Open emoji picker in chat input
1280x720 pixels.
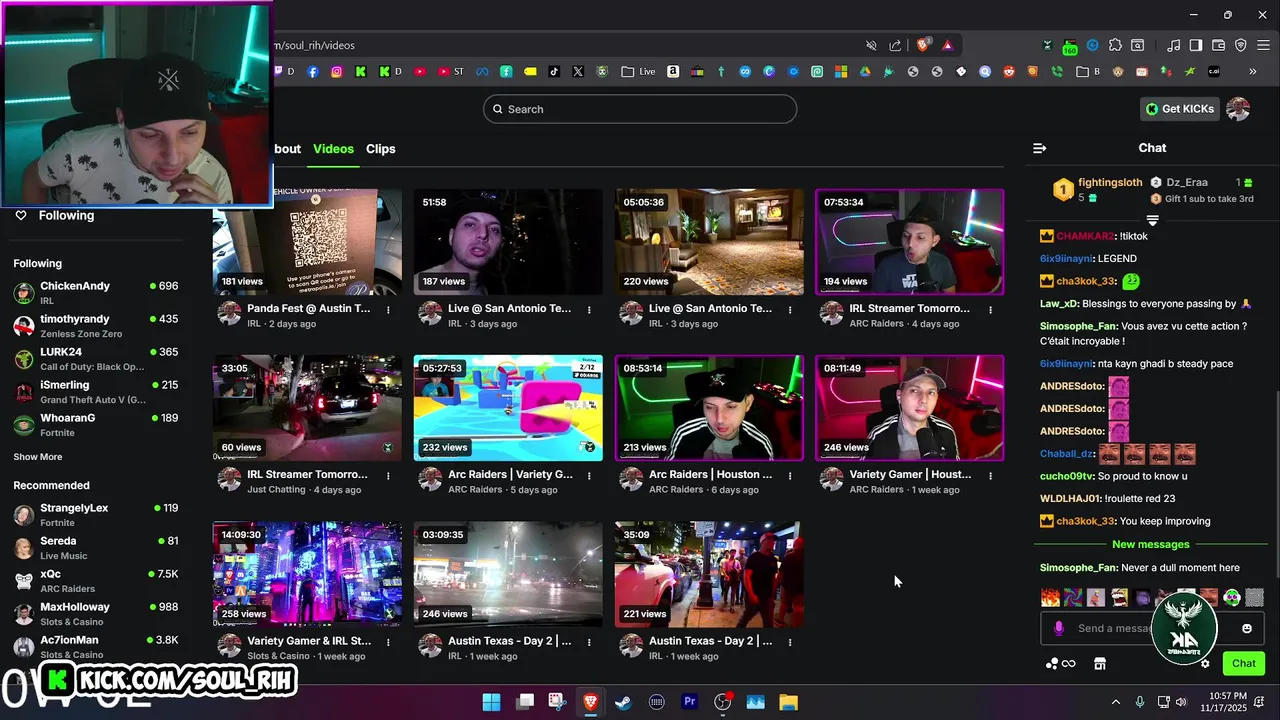1247,628
